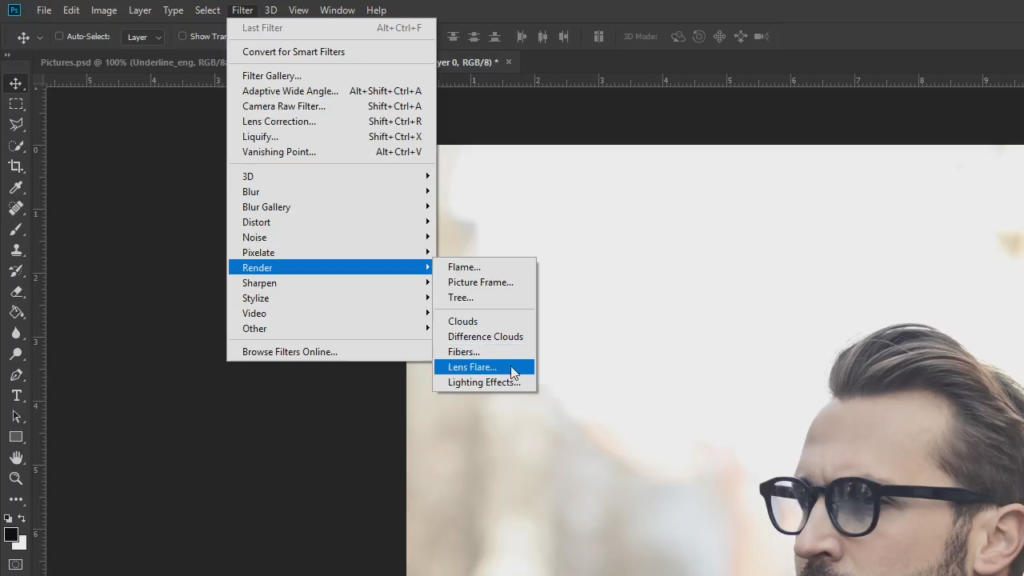Toggle Quick Mask mode icon
Image resolution: width=1024 pixels, height=576 pixels.
pyautogui.click(x=16, y=565)
